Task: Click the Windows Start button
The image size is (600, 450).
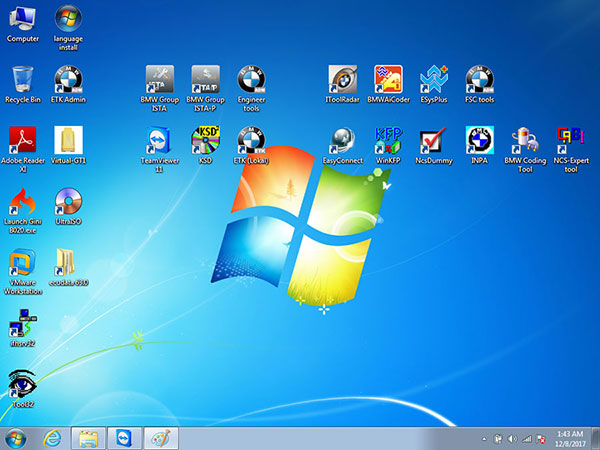Action: point(16,438)
